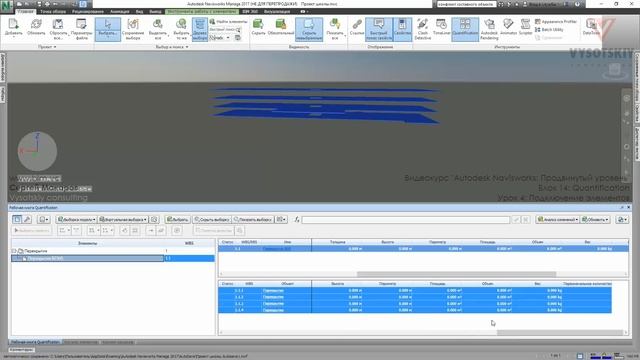Open Autodesk Rendering tool
Viewport: 640px width, 360px height.
tap(489, 29)
